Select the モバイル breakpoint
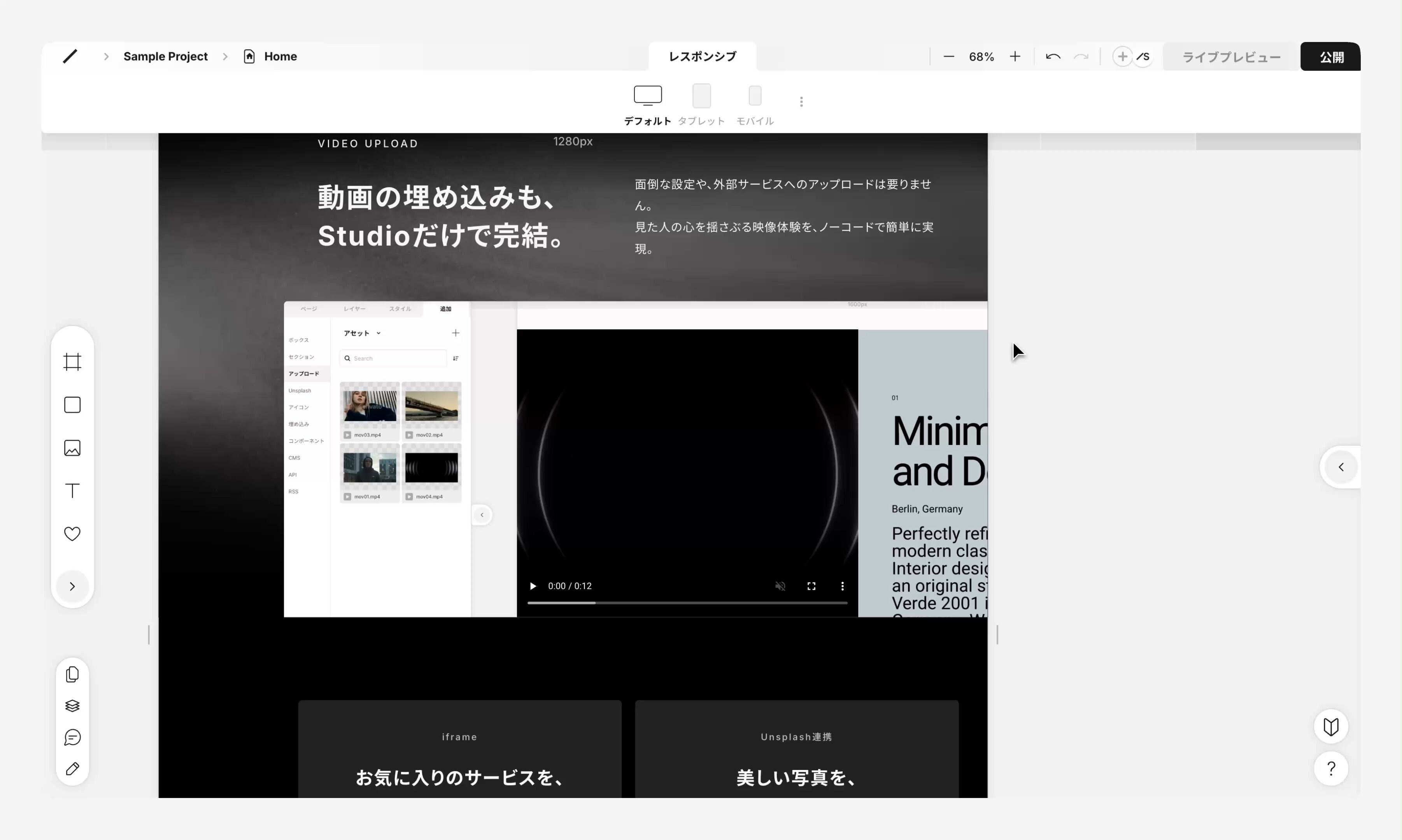Screen dimensions: 1402x840 (755, 105)
